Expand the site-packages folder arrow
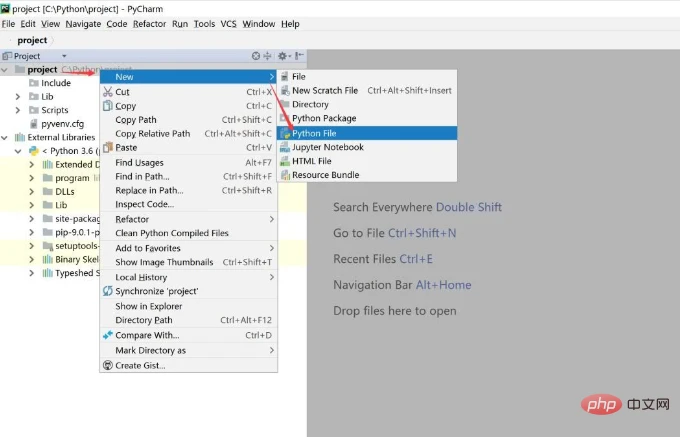Screen dimensions: 680x437 coord(32,218)
